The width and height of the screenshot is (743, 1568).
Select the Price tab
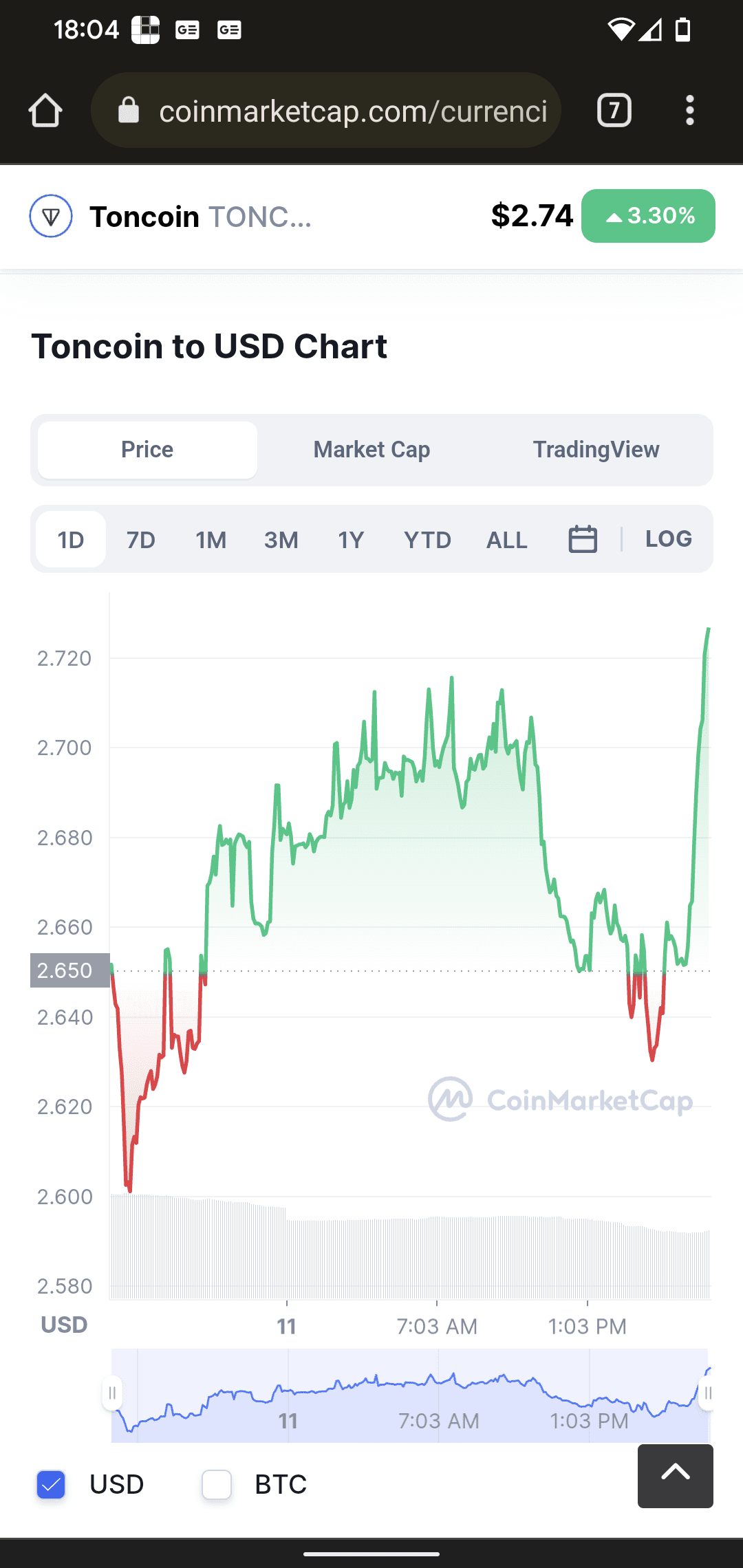tap(147, 450)
